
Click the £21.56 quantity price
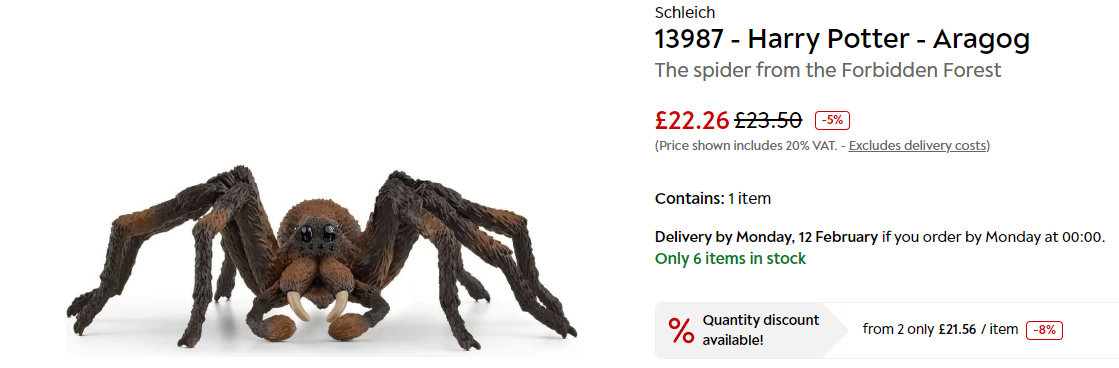click(958, 329)
